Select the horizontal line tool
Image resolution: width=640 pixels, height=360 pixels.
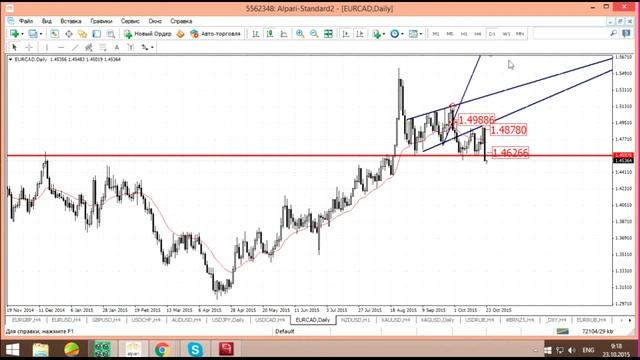point(61,47)
